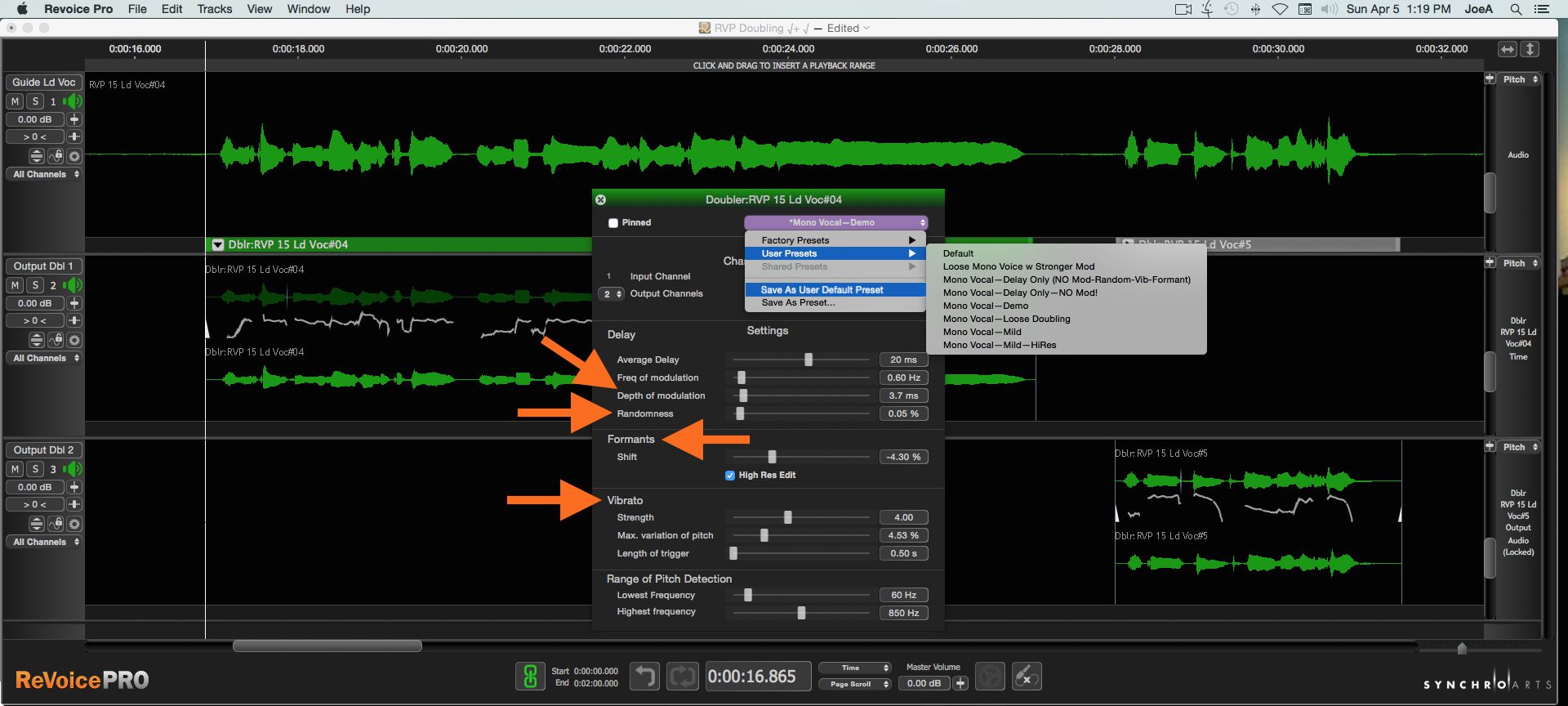Solo the Guide Ld Voc track
This screenshot has height=706, width=1568.
click(35, 101)
